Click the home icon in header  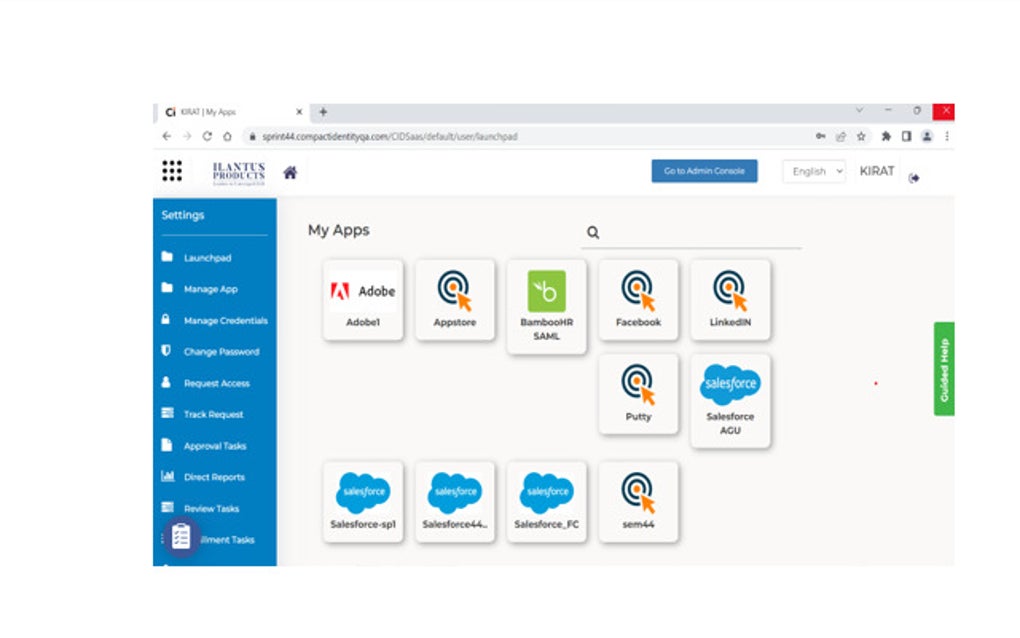click(x=290, y=172)
